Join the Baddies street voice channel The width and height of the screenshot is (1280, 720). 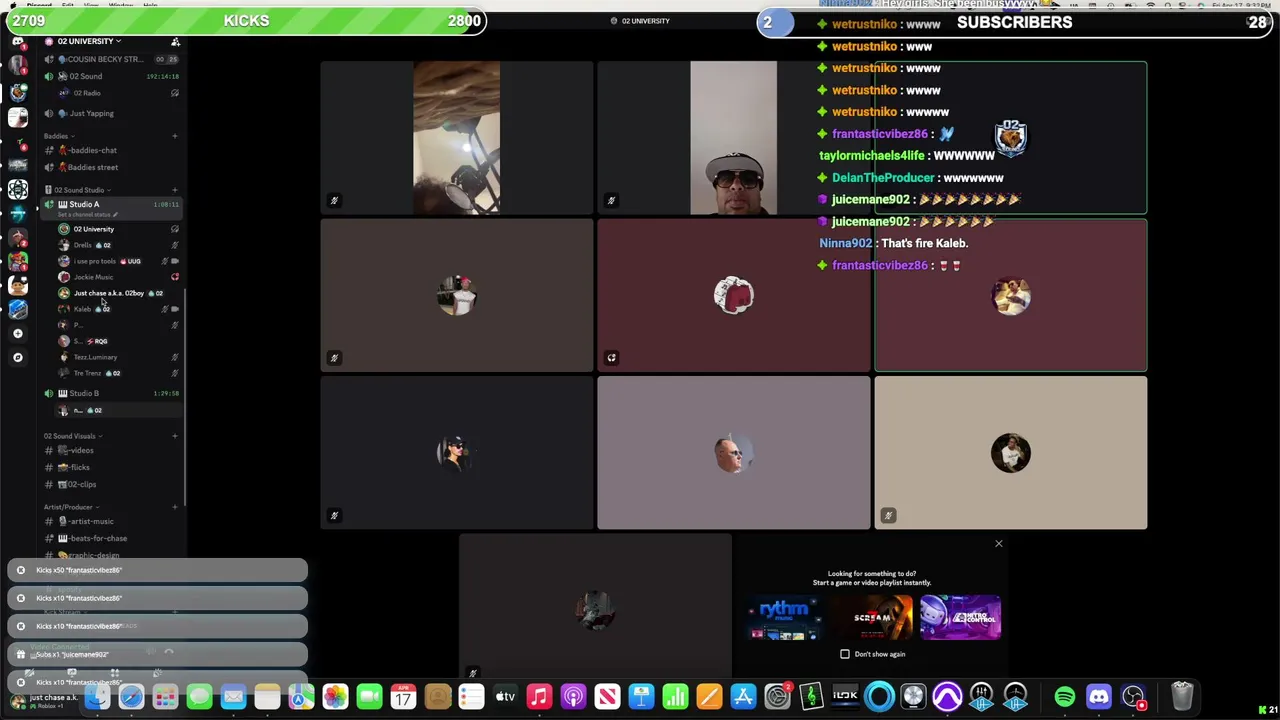pyautogui.click(x=111, y=167)
